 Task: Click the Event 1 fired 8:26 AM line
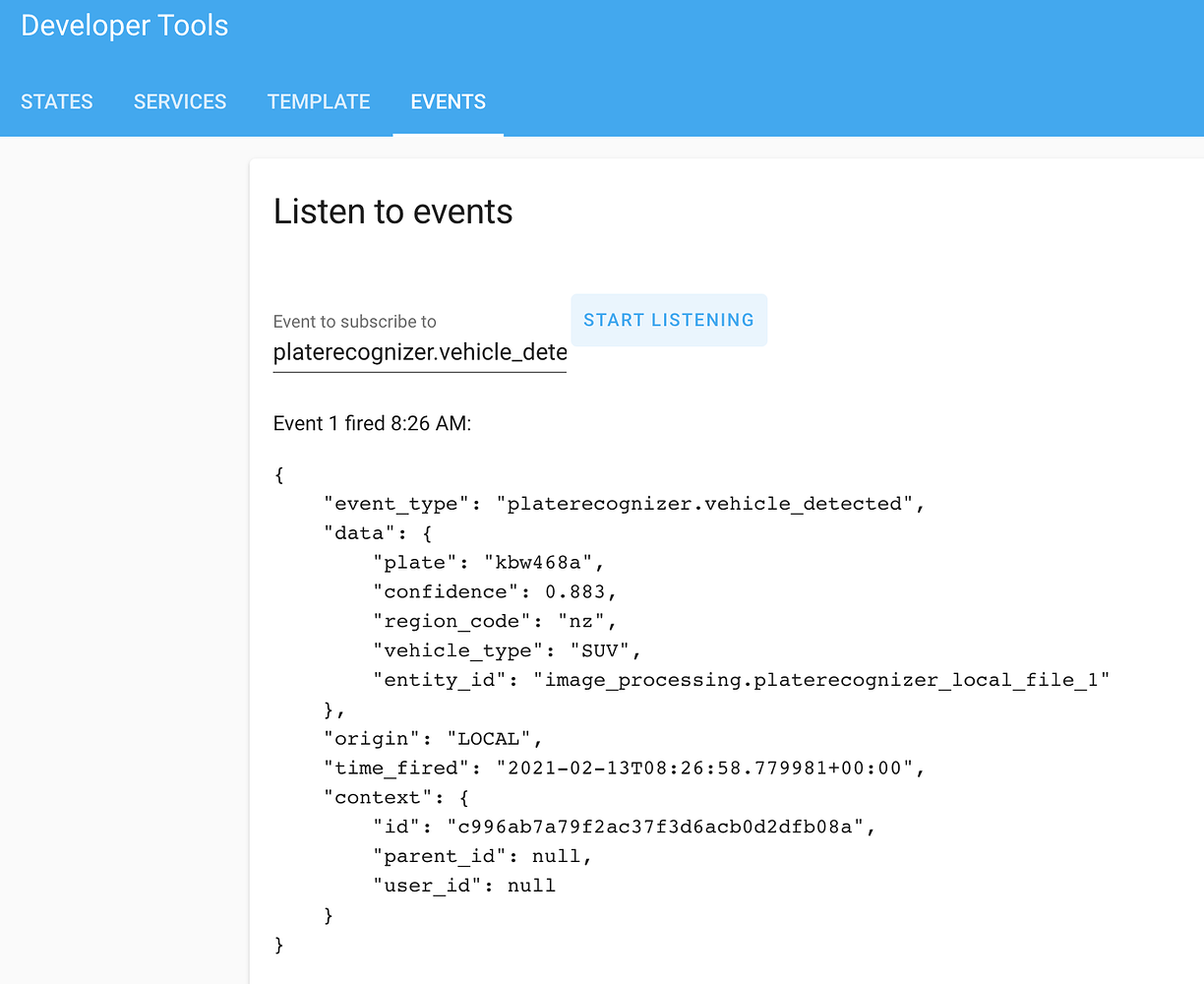(373, 424)
